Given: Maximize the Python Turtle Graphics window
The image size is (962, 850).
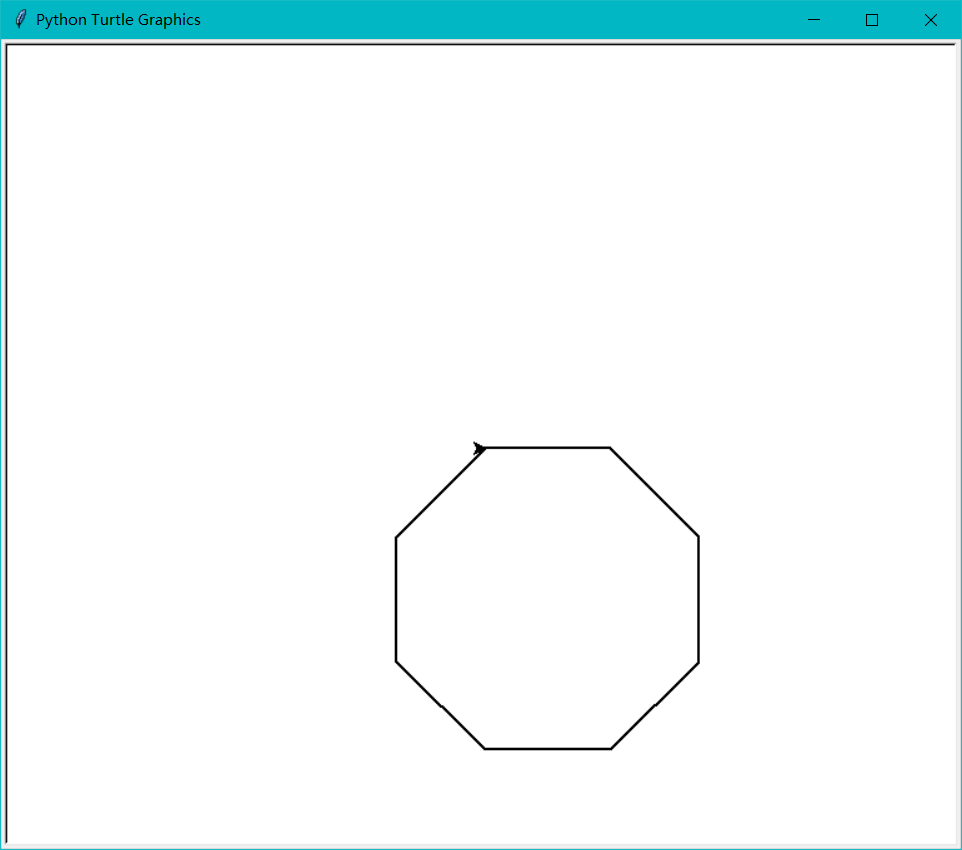Looking at the screenshot, I should tap(872, 20).
